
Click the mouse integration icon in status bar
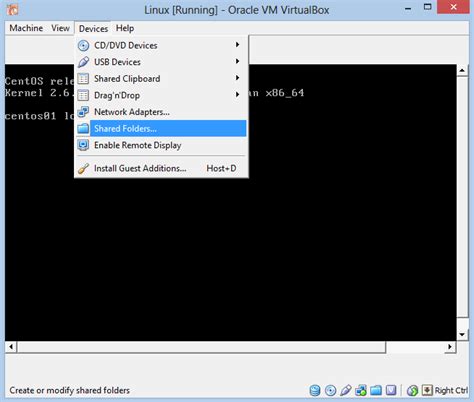tap(412, 390)
